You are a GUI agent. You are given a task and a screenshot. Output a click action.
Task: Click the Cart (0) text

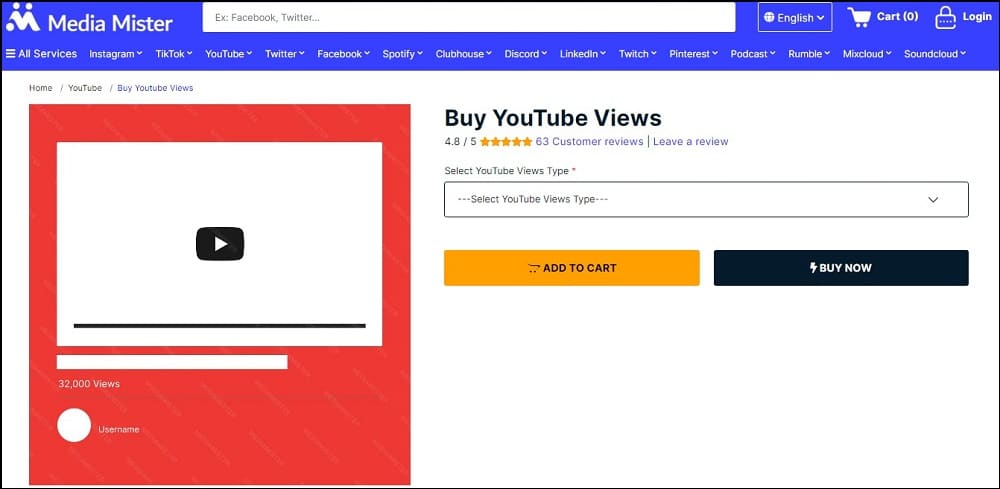897,17
